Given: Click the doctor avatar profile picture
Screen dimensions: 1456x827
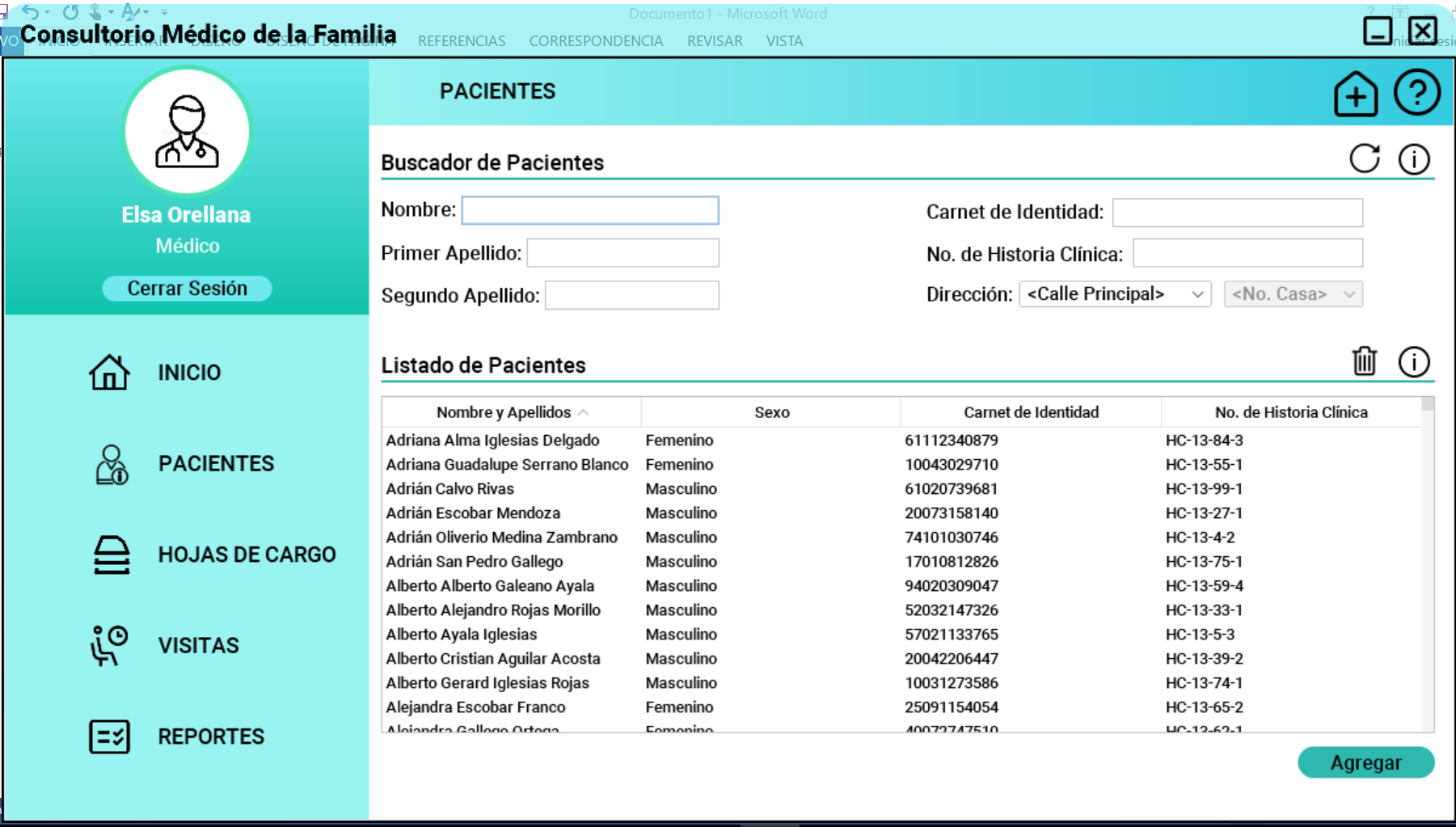Looking at the screenshot, I should (x=187, y=131).
